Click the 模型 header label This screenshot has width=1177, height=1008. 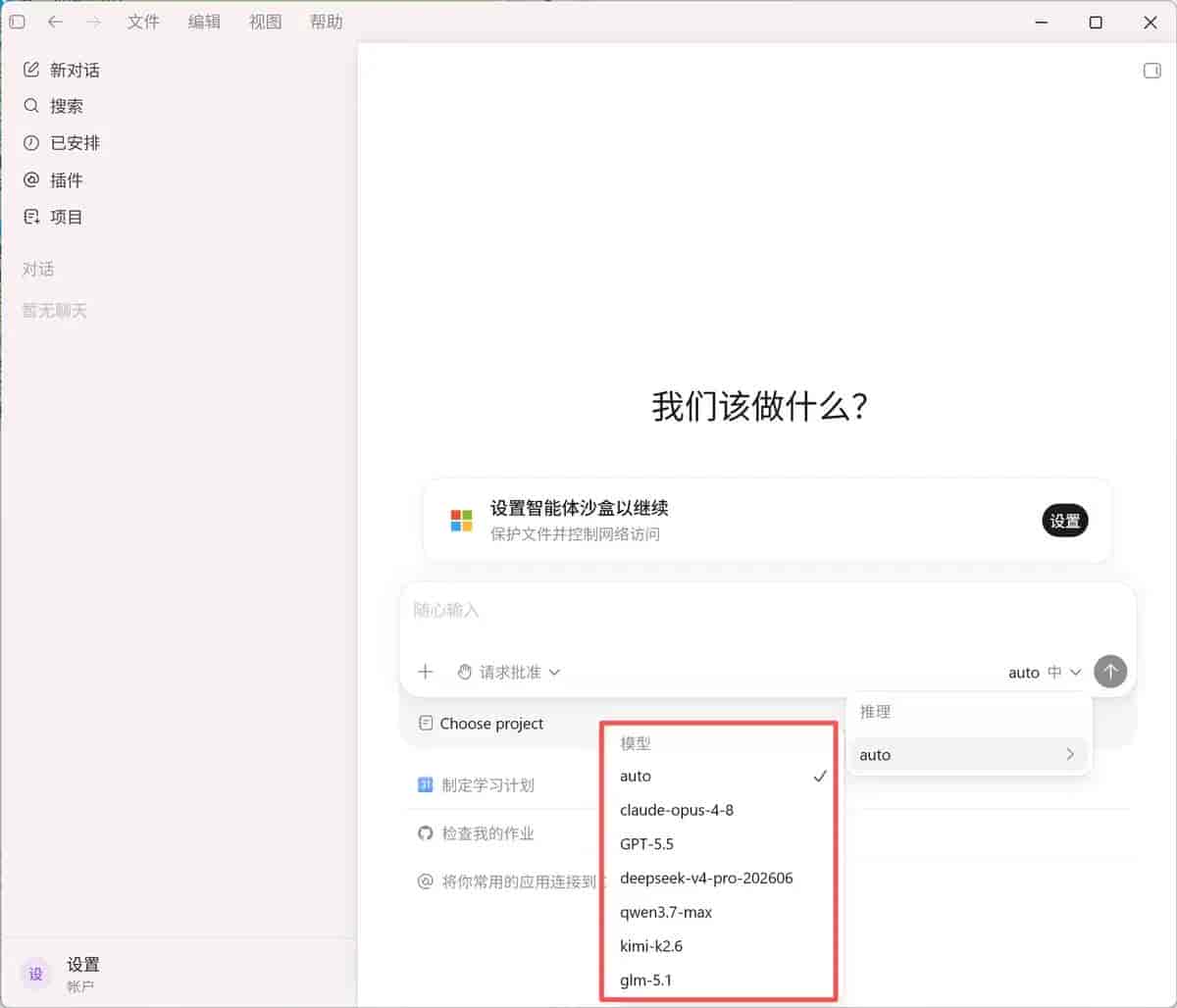point(636,743)
